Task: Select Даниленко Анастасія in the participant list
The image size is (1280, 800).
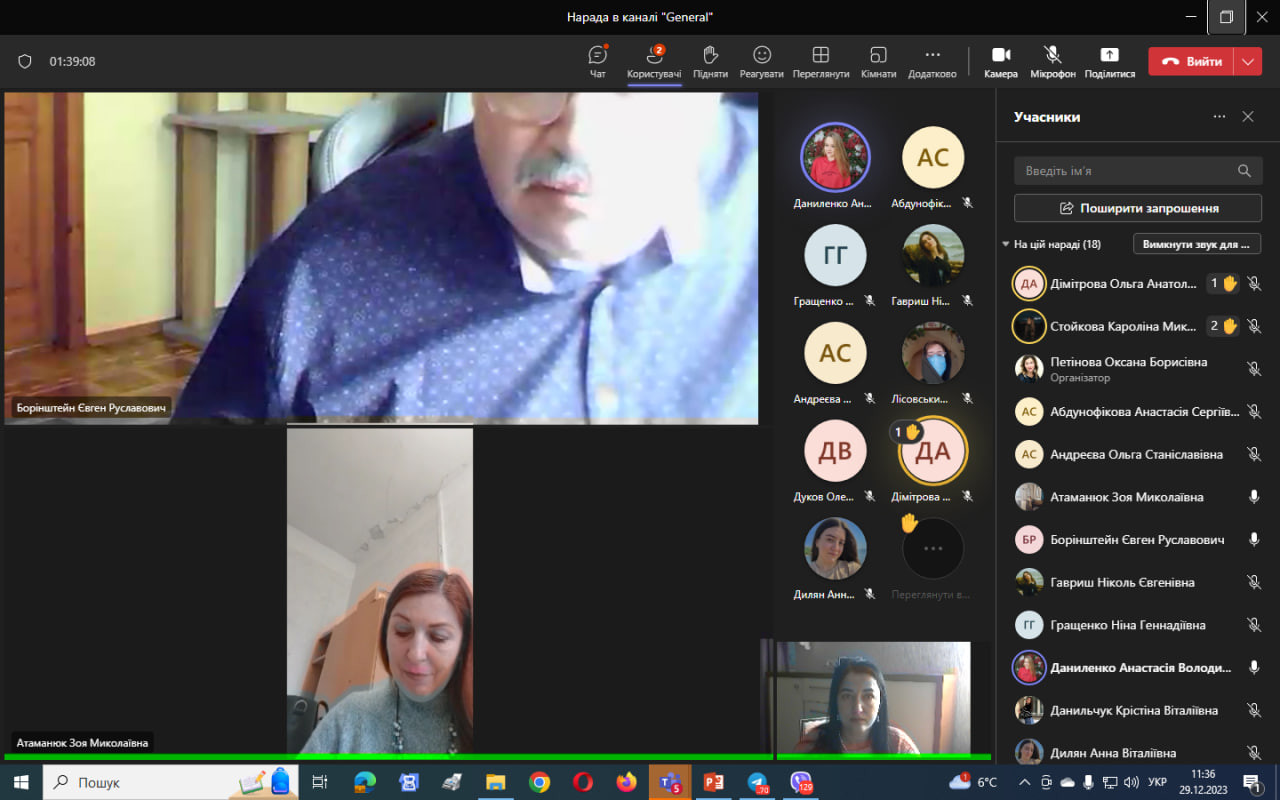Action: click(1138, 668)
